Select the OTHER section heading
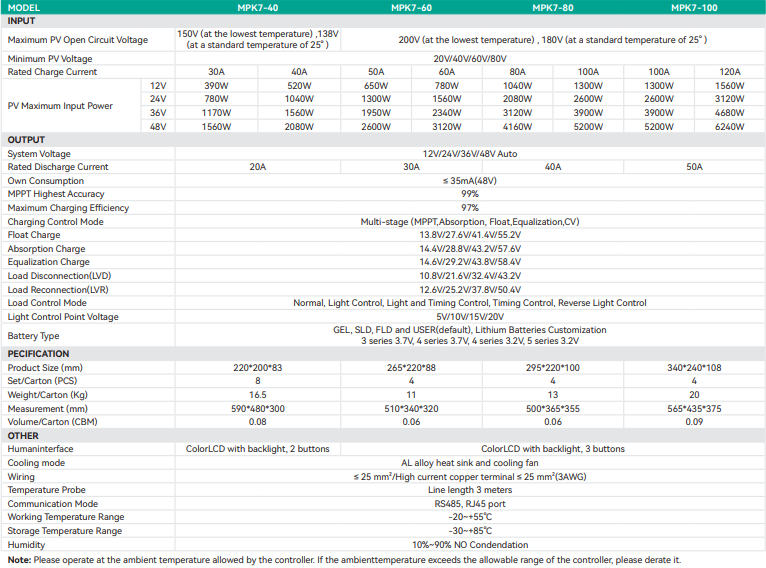Viewport: 766px width, 568px height. tap(23, 436)
